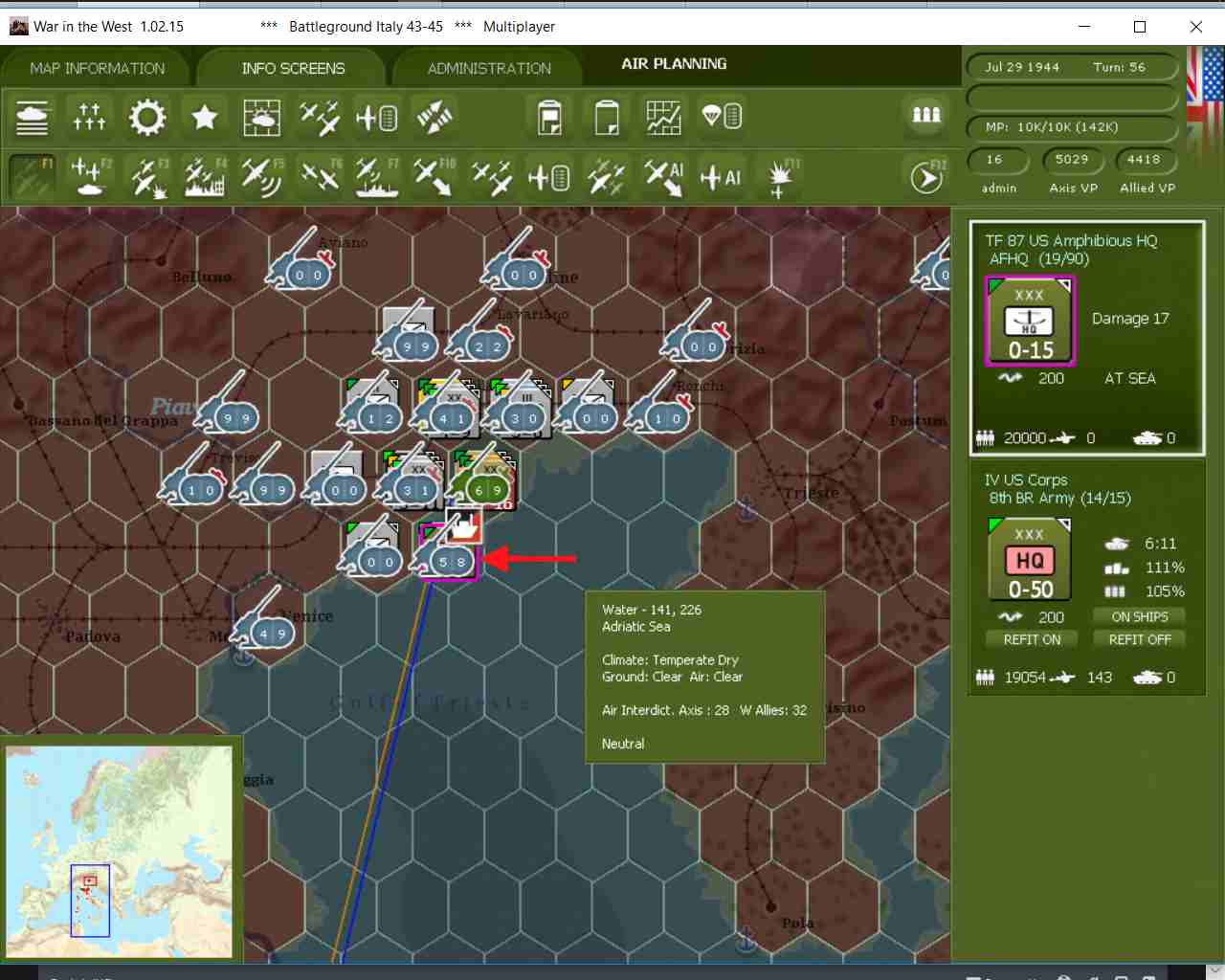Click the MP: 10K/10K (142K) field

[x=1071, y=126]
